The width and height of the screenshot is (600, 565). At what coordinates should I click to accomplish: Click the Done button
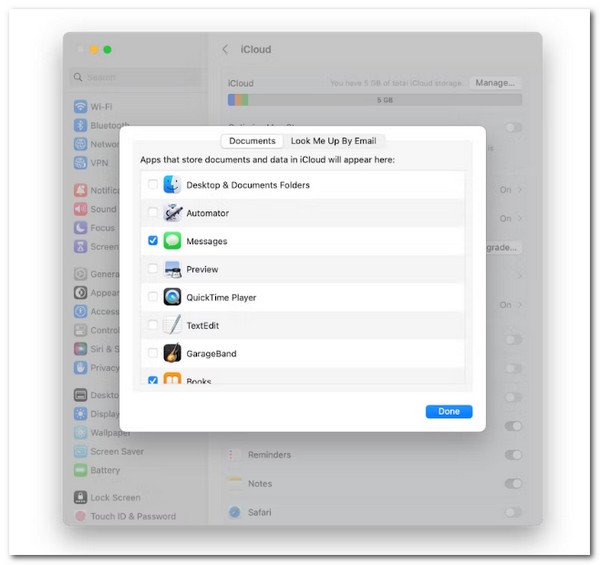point(449,411)
